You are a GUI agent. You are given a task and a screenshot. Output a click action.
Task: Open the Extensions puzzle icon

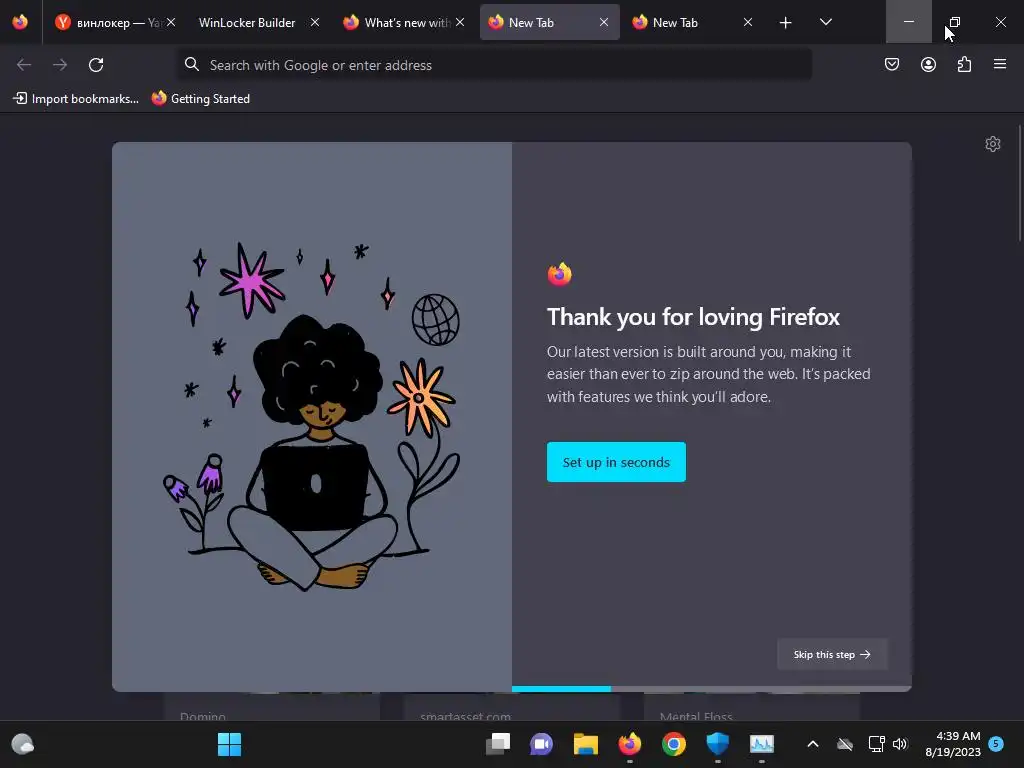coord(964,64)
